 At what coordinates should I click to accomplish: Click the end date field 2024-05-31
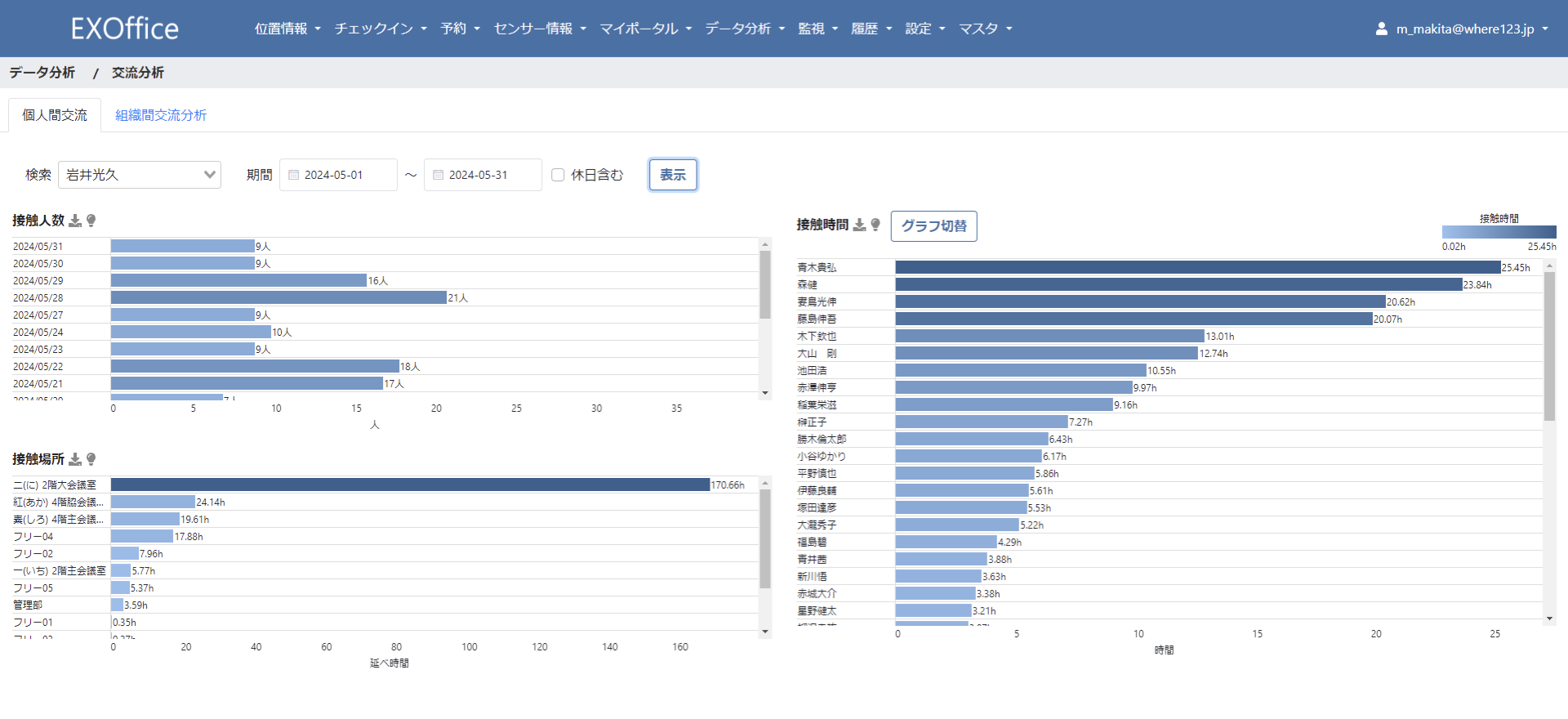tap(483, 175)
